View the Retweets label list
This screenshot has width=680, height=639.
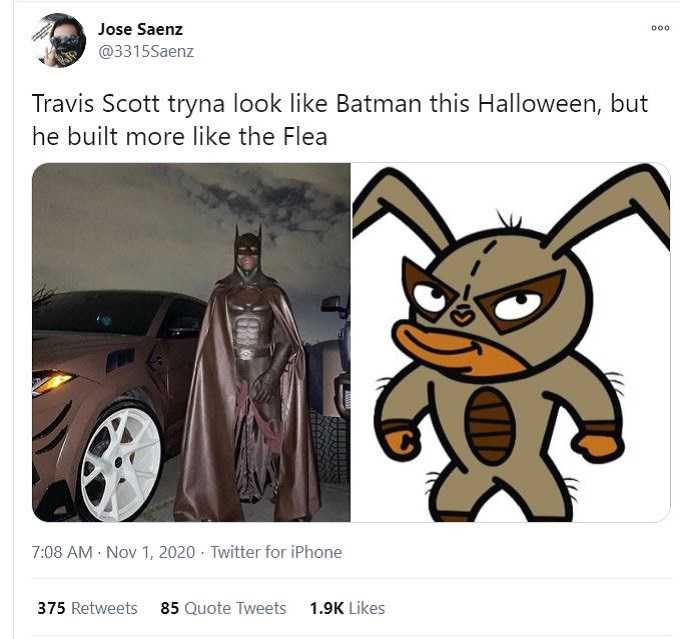104,608
